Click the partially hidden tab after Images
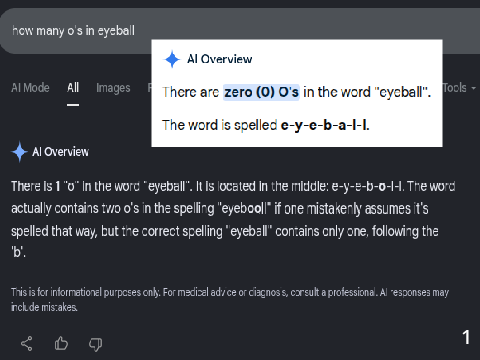Viewport: 480px width, 360px height. (149, 88)
